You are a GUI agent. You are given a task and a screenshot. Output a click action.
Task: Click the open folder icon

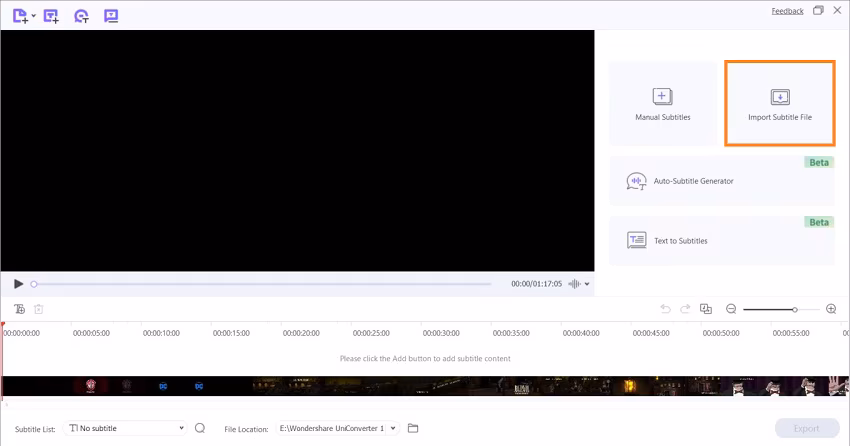pyautogui.click(x=413, y=428)
